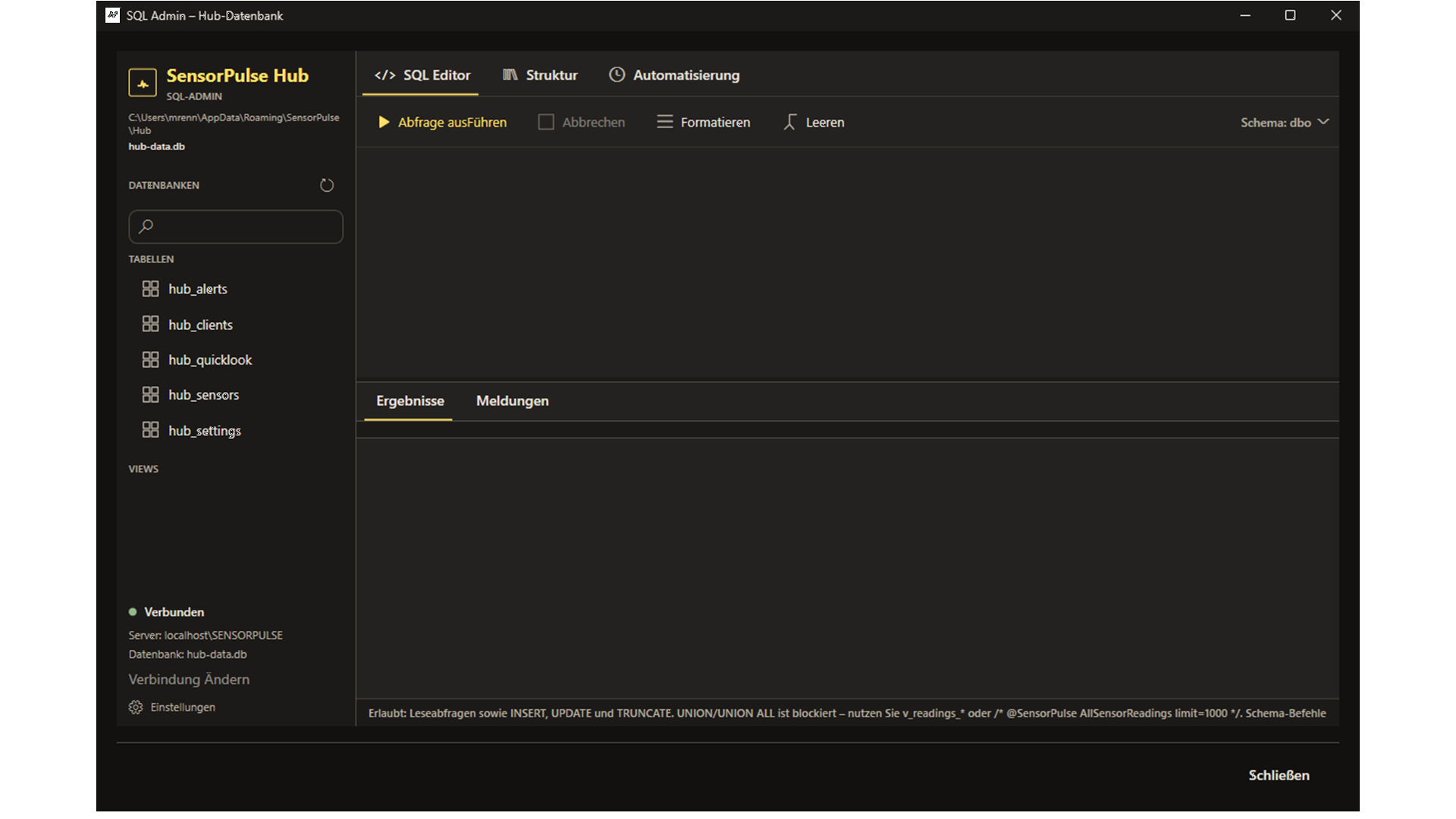Click the Einstellungen gear icon

136,707
